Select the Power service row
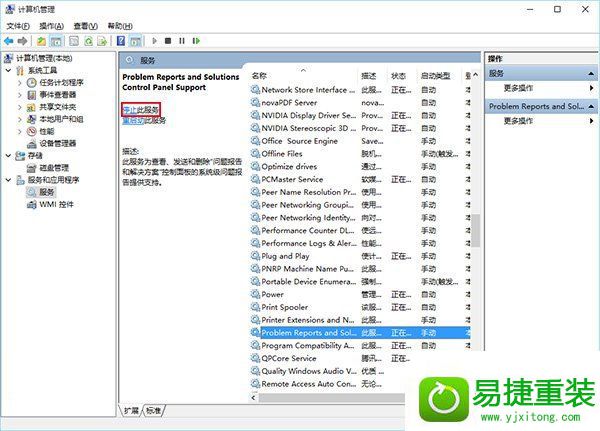Viewport: 600px width, 431px height. 360,294
